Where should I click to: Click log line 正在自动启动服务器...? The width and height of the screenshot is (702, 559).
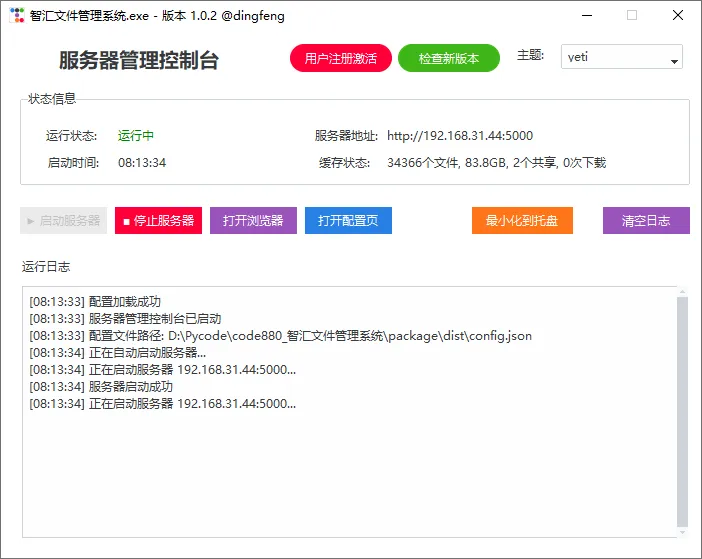pos(117,353)
